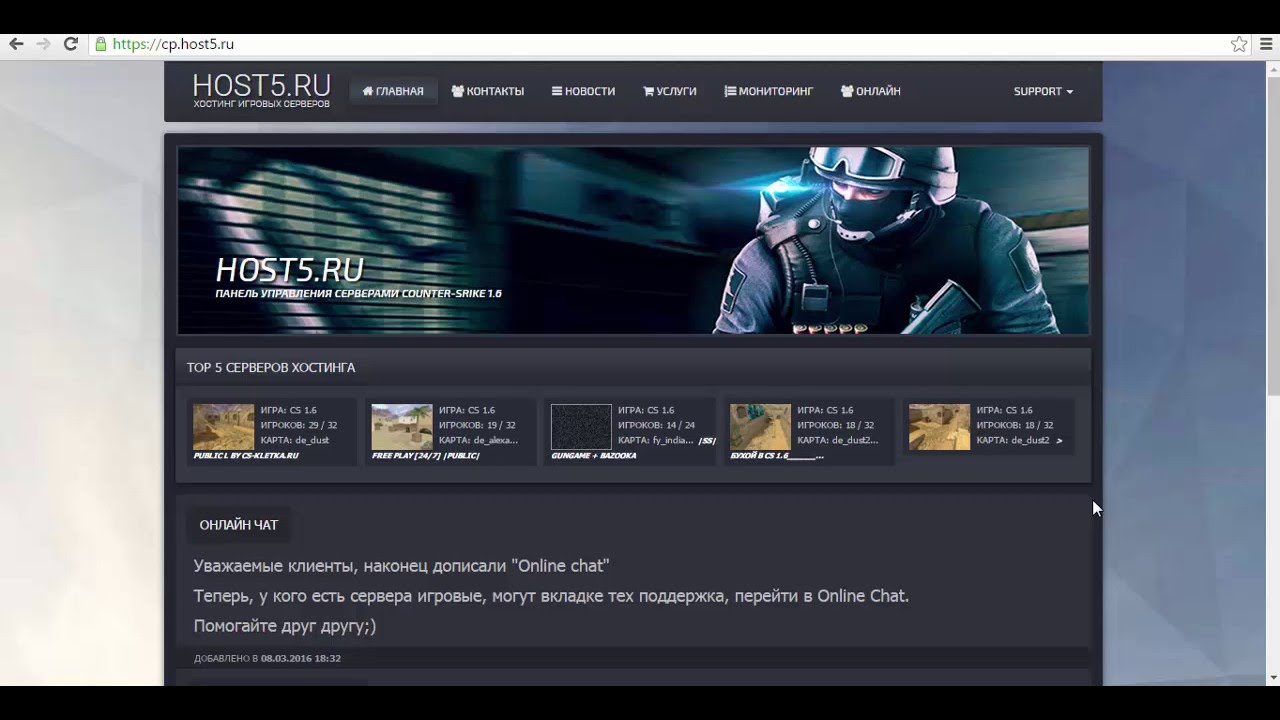This screenshot has height=720, width=1280.
Task: Open server GUNGAME + BAZOOKA
Action: (x=594, y=456)
